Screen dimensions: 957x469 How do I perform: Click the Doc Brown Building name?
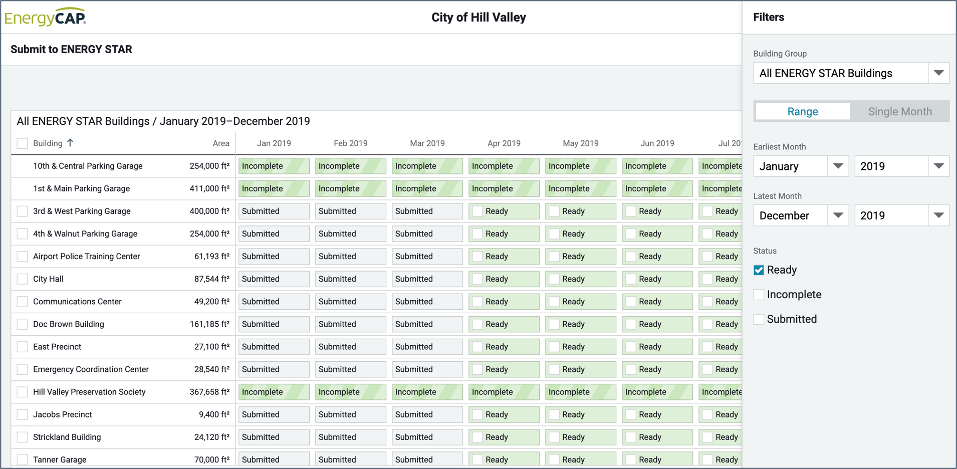pos(68,324)
